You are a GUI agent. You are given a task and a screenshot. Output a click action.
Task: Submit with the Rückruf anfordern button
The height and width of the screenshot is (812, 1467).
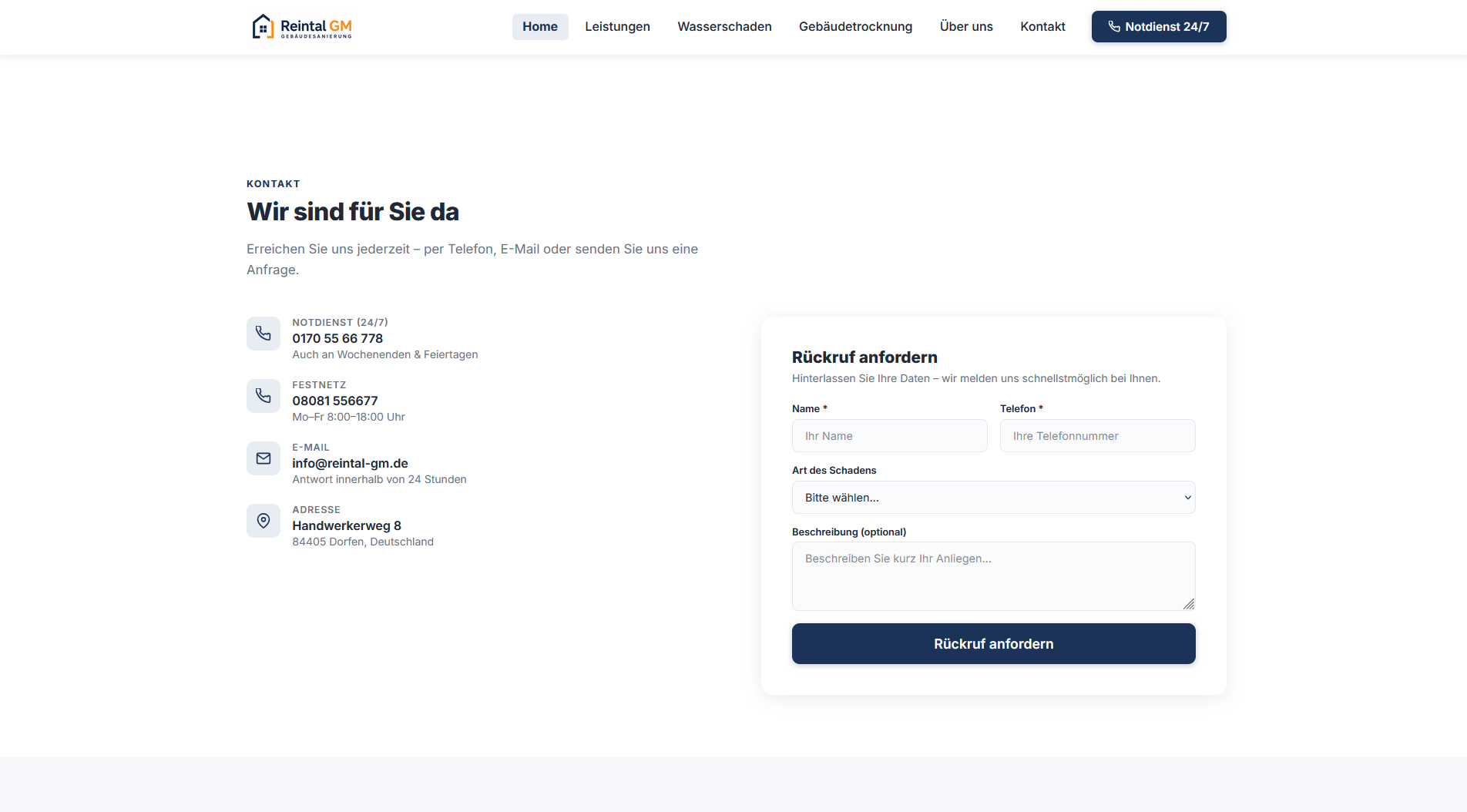(994, 644)
